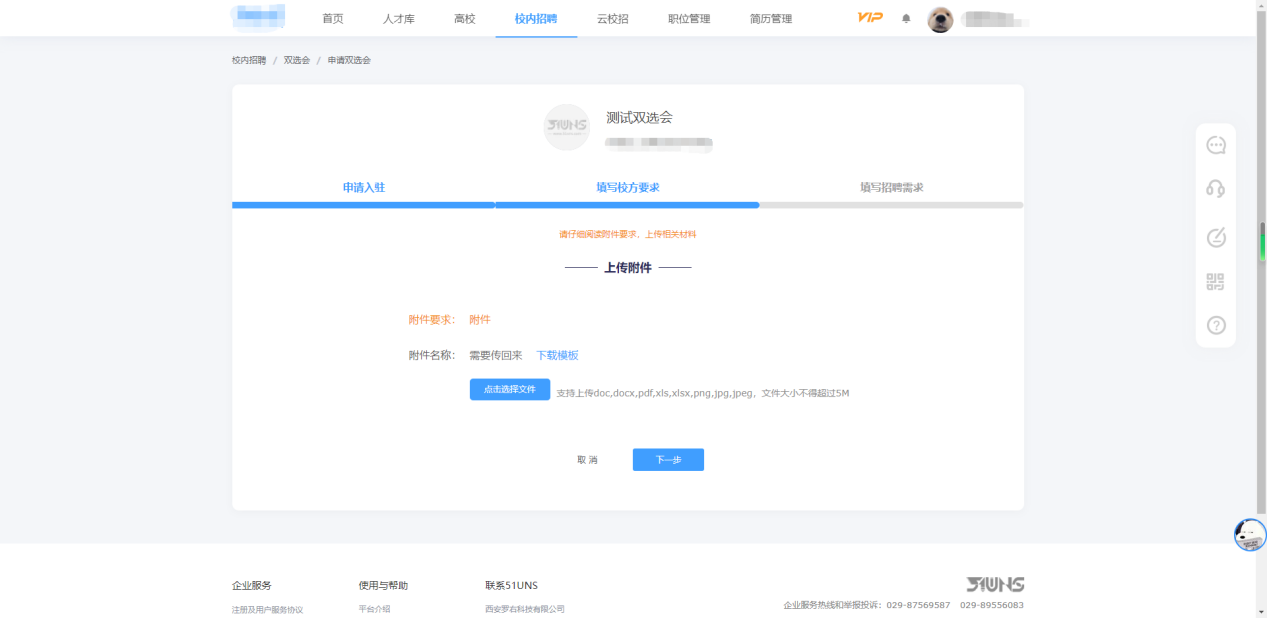Image resolution: width=1267 pixels, height=618 pixels.
Task: Click 双选会 in the breadcrumb
Action: [x=297, y=61]
